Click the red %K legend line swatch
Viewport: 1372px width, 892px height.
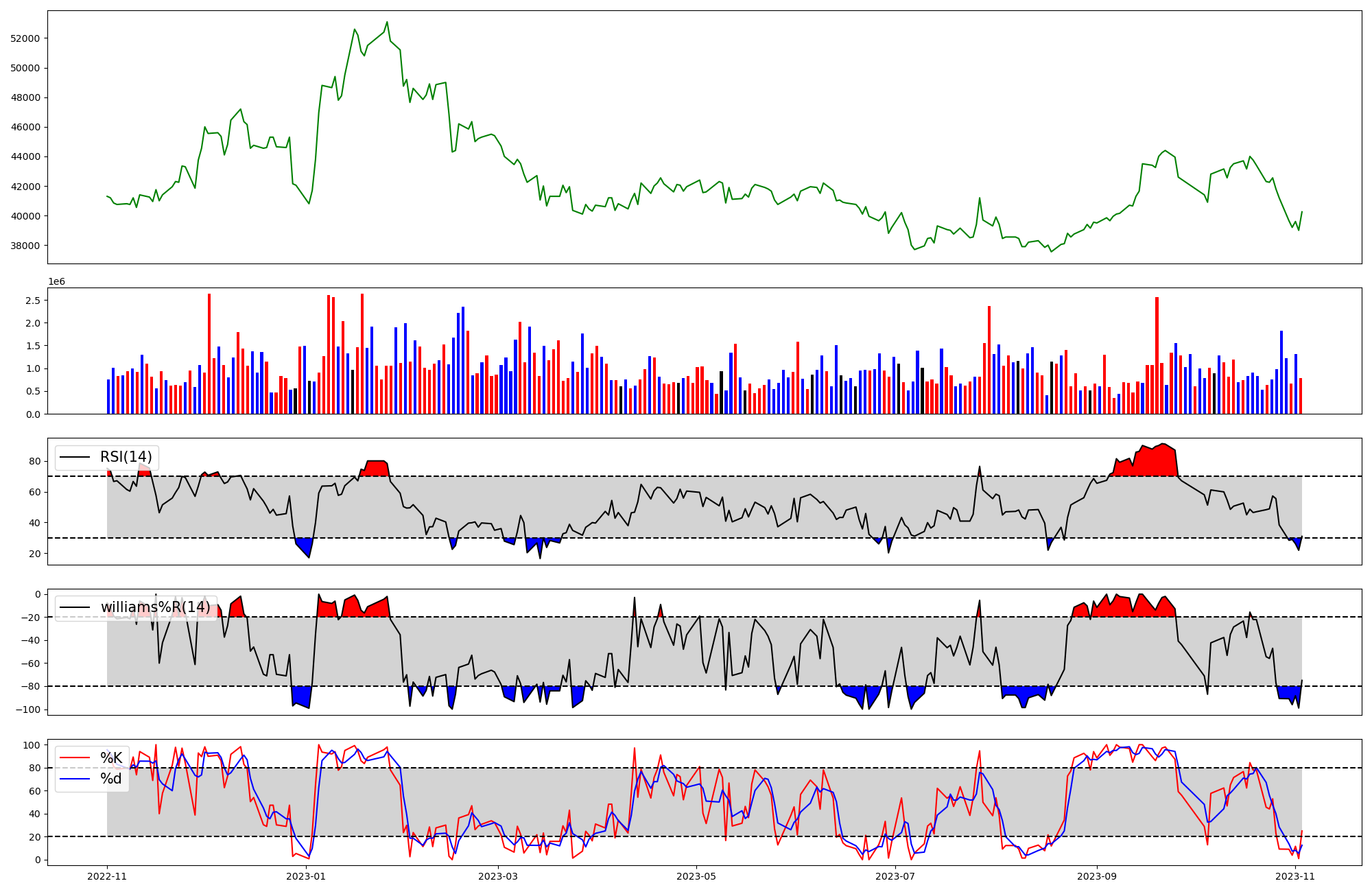coord(75,758)
